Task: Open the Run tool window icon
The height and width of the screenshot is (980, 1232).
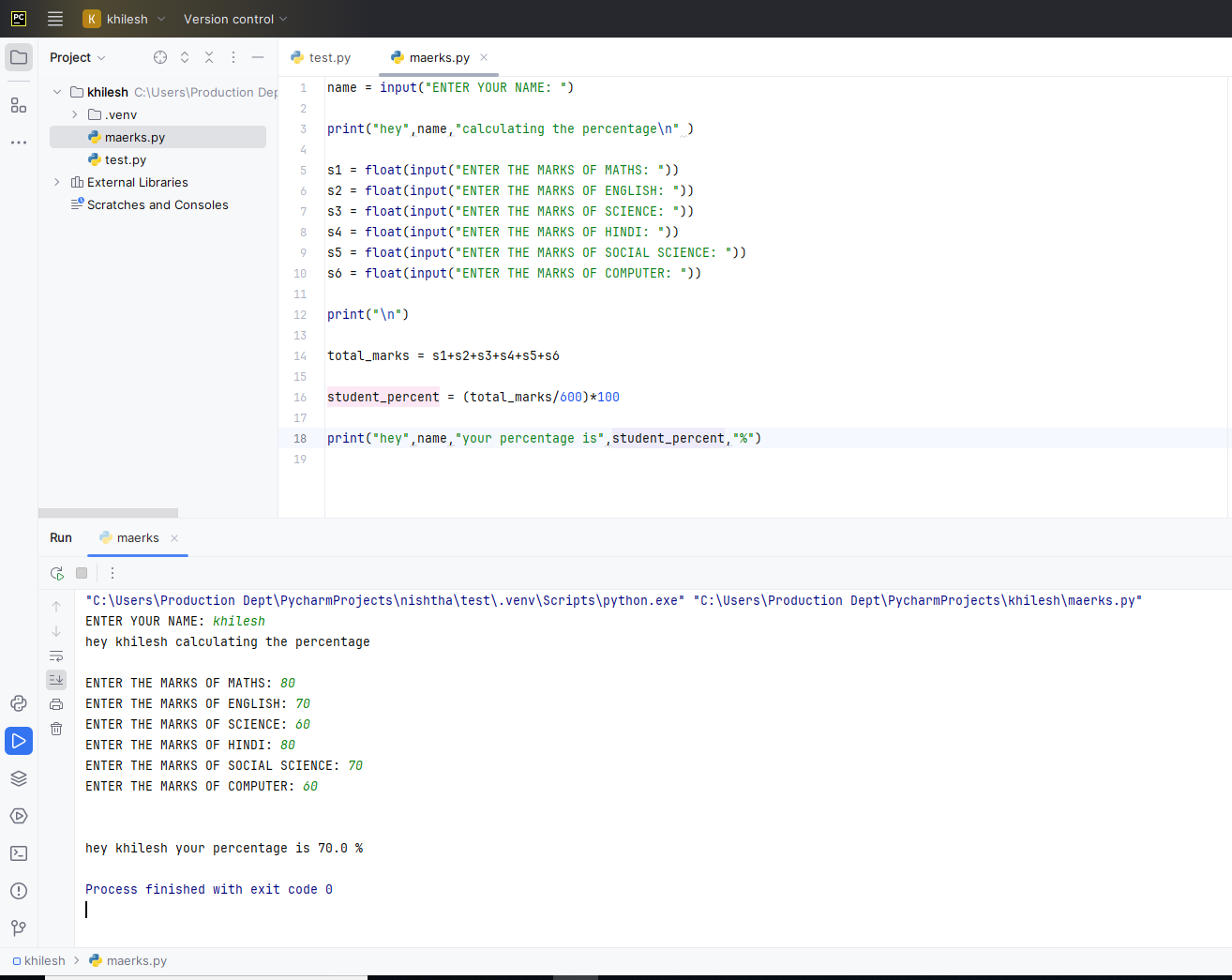Action: pyautogui.click(x=19, y=741)
